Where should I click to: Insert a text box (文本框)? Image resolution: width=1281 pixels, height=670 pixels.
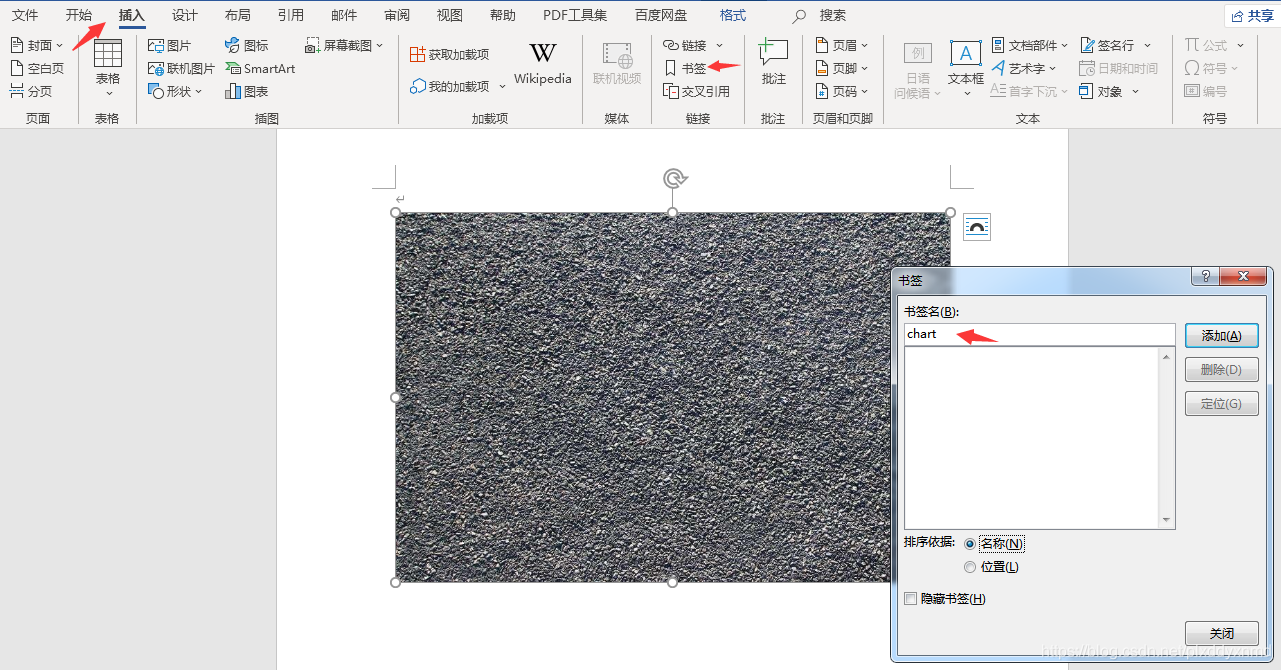966,68
